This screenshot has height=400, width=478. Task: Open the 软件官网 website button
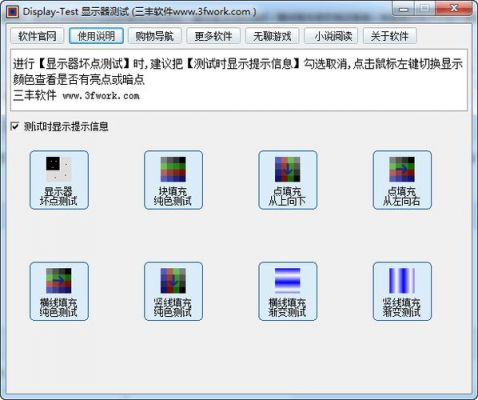click(x=37, y=36)
